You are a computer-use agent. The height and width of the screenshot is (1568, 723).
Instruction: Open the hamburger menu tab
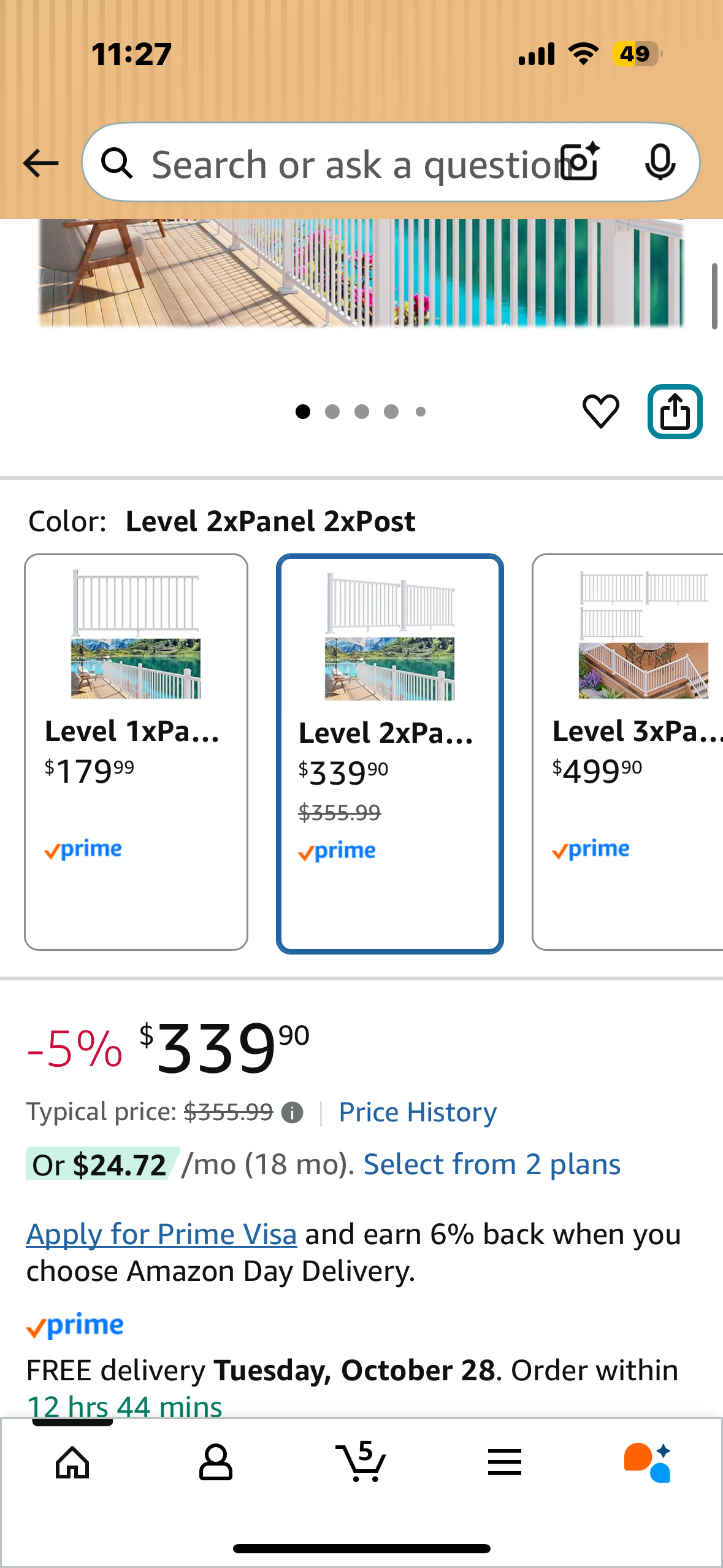coord(505,1462)
